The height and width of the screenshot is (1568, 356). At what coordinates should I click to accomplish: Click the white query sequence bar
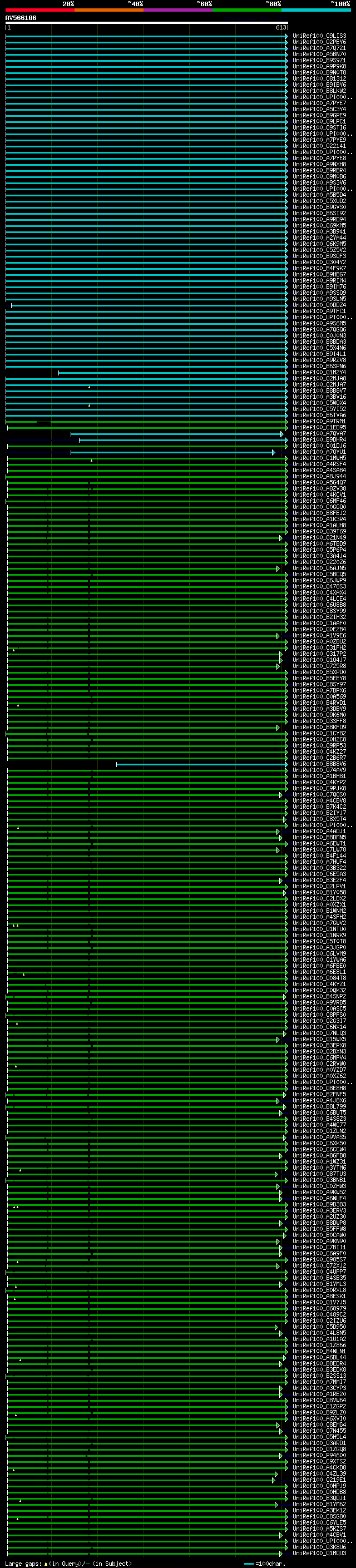(x=147, y=22)
